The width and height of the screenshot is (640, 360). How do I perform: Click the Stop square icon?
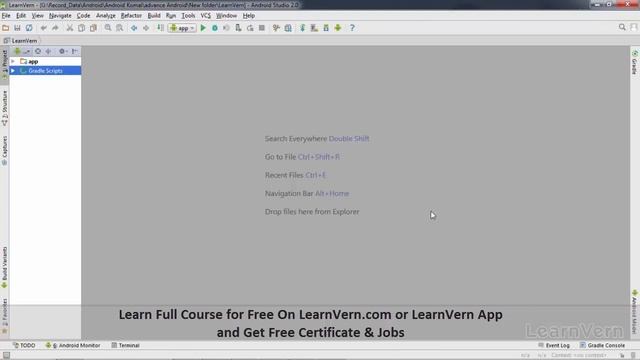[x=262, y=28]
